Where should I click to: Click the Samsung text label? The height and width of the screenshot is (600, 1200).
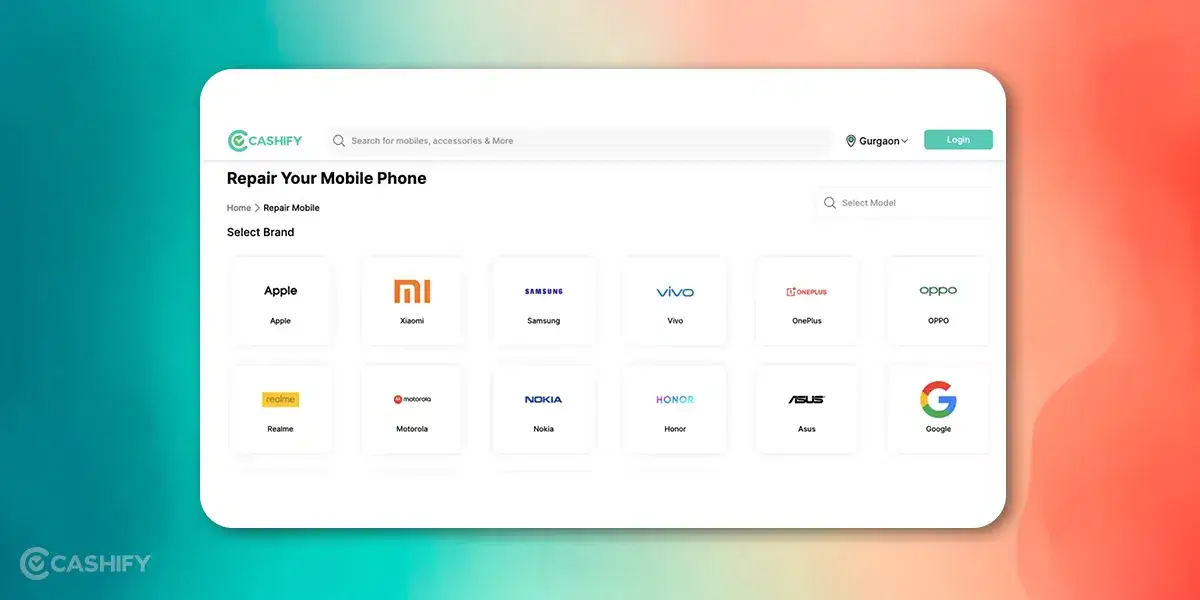click(x=544, y=321)
